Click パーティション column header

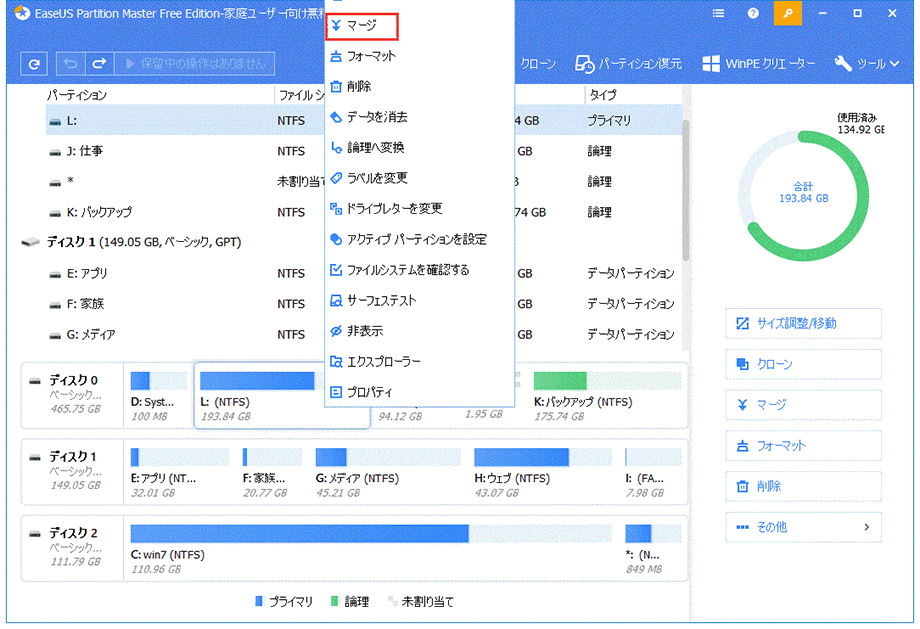click(x=77, y=95)
